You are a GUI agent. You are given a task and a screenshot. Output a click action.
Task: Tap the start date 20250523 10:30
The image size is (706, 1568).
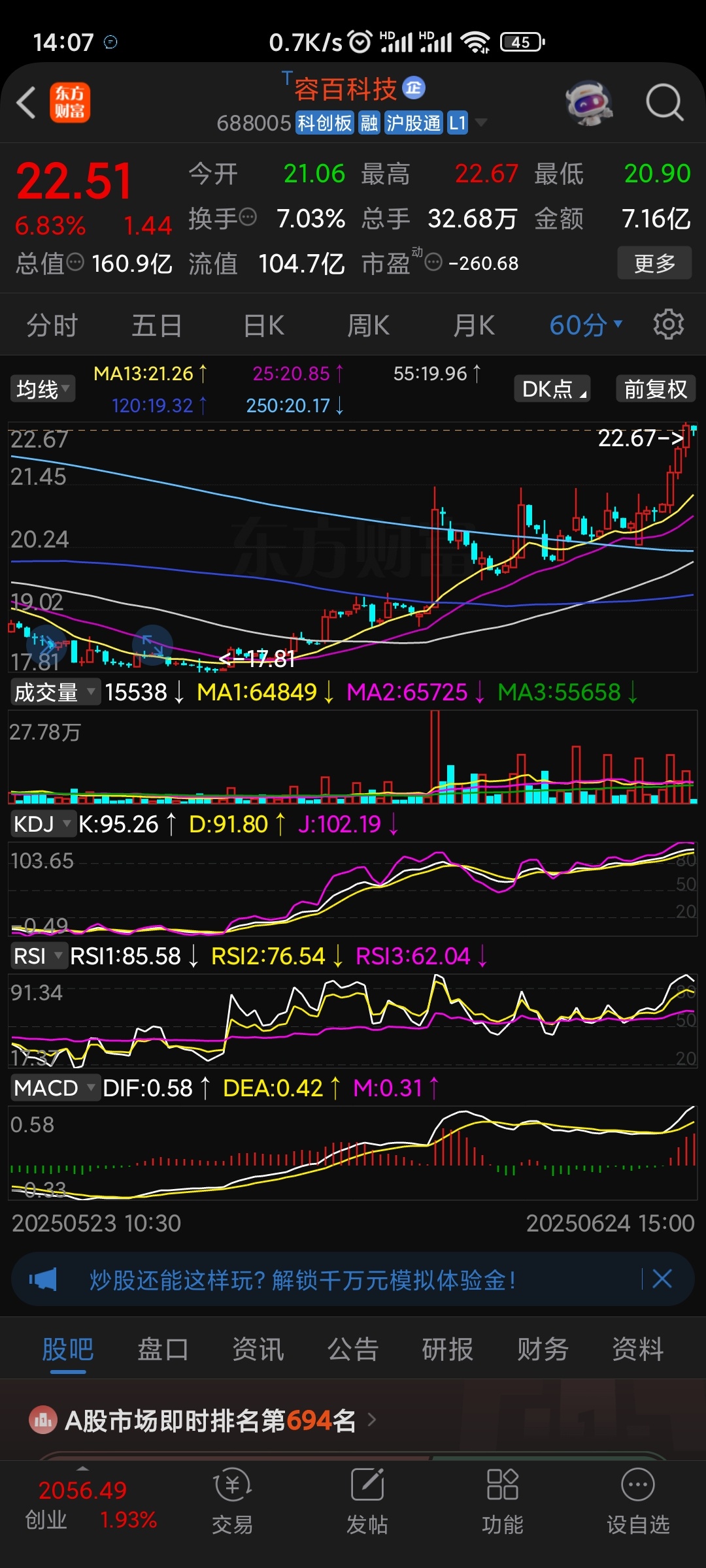point(96,1222)
